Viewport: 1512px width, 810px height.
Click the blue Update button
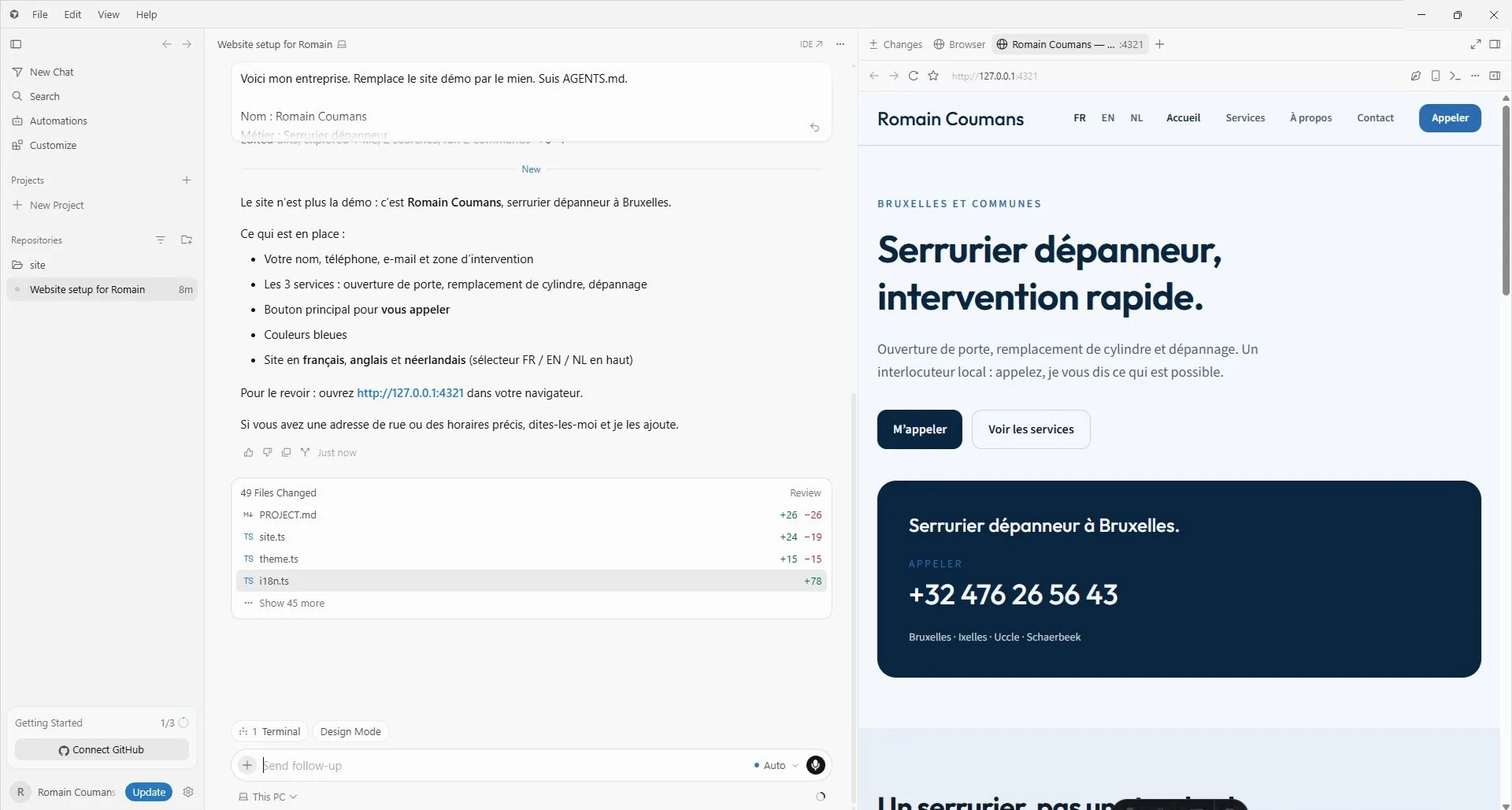(x=149, y=792)
